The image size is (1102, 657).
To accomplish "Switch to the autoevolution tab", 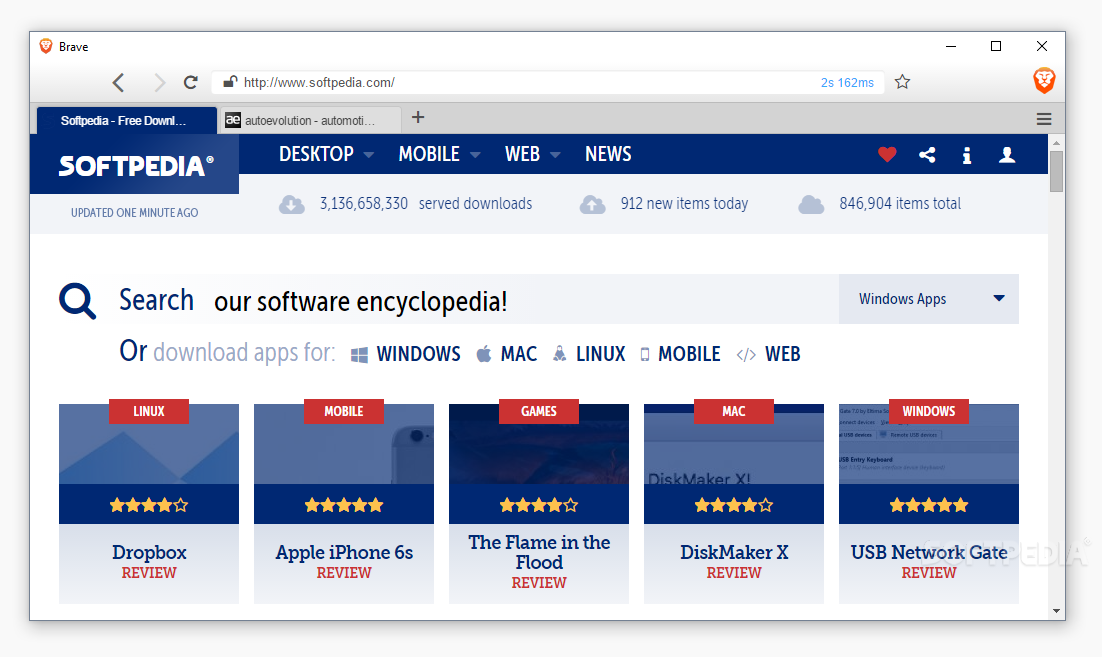I will tap(311, 120).
